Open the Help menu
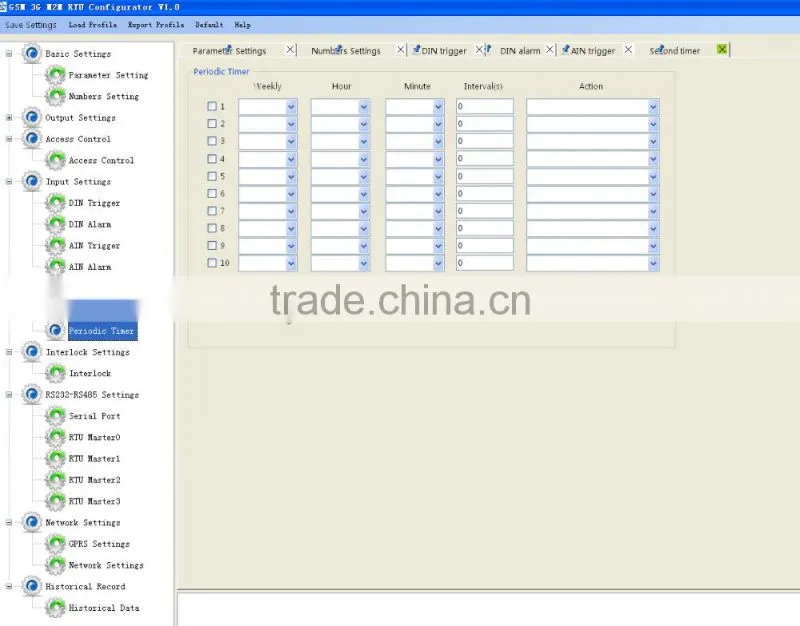Viewport: 800px width, 626px height. tap(242, 24)
